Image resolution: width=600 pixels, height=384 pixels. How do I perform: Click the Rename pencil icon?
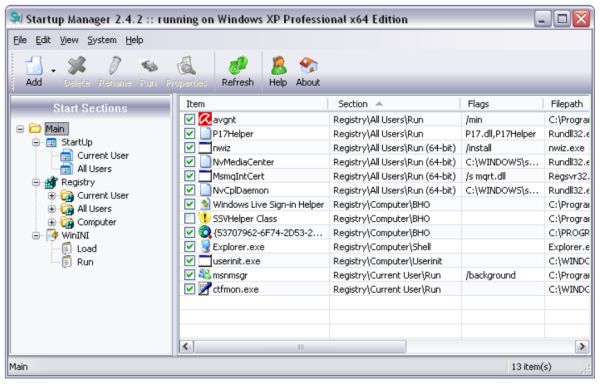[115, 66]
